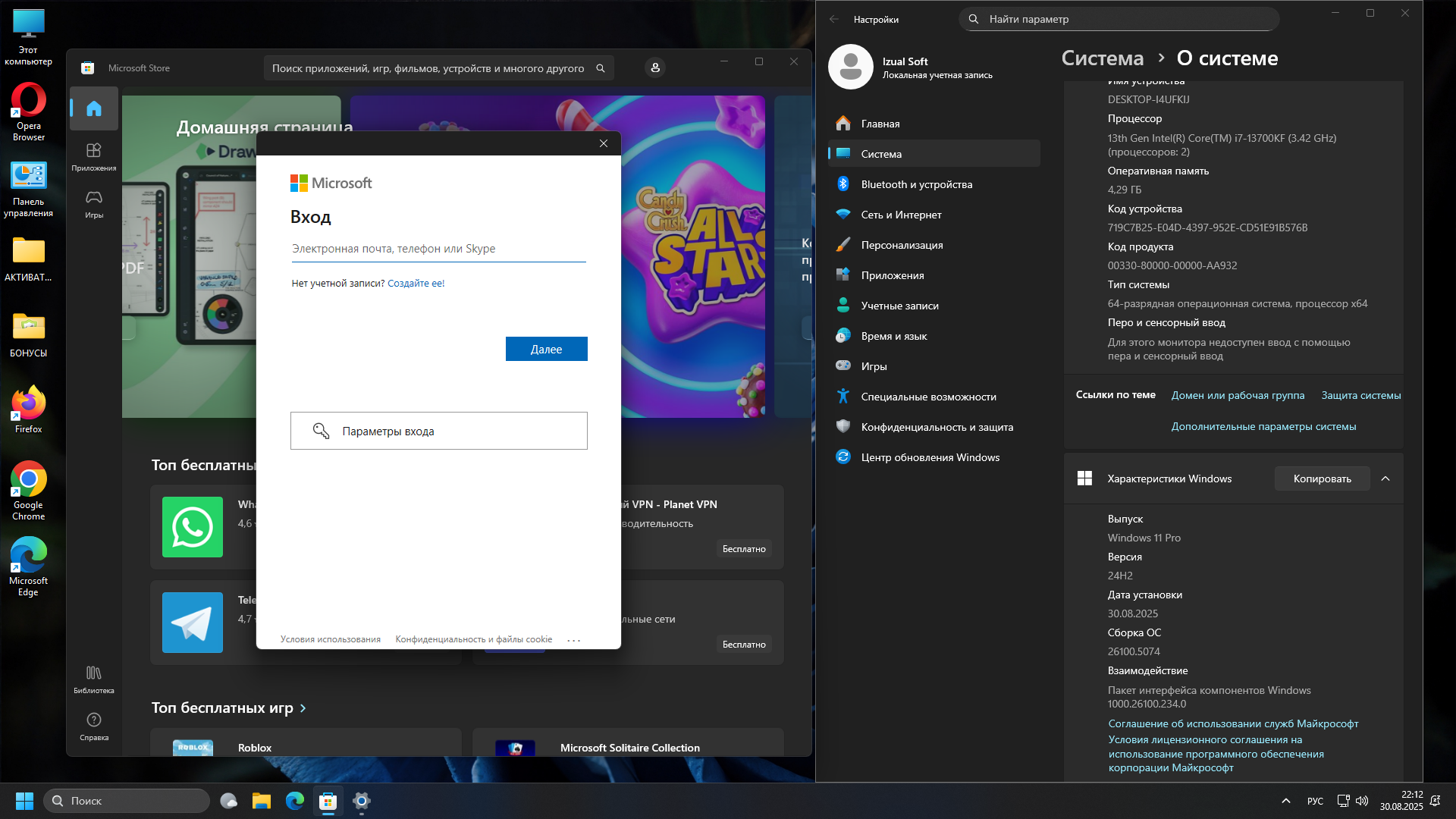Open Microsoft Edge desktop shortcut

pyautogui.click(x=29, y=566)
